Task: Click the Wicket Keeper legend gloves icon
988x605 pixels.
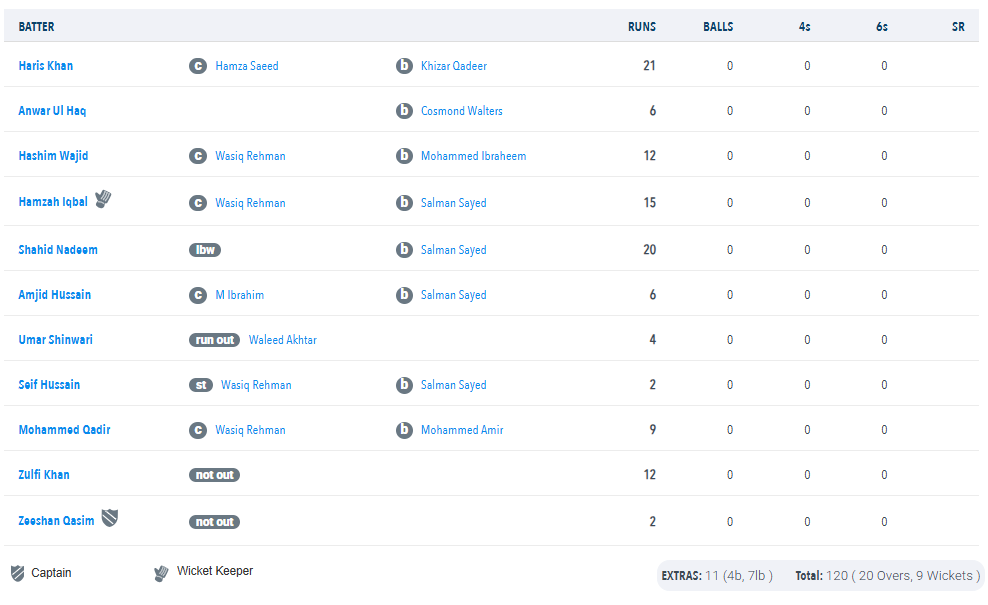Action: click(x=161, y=573)
